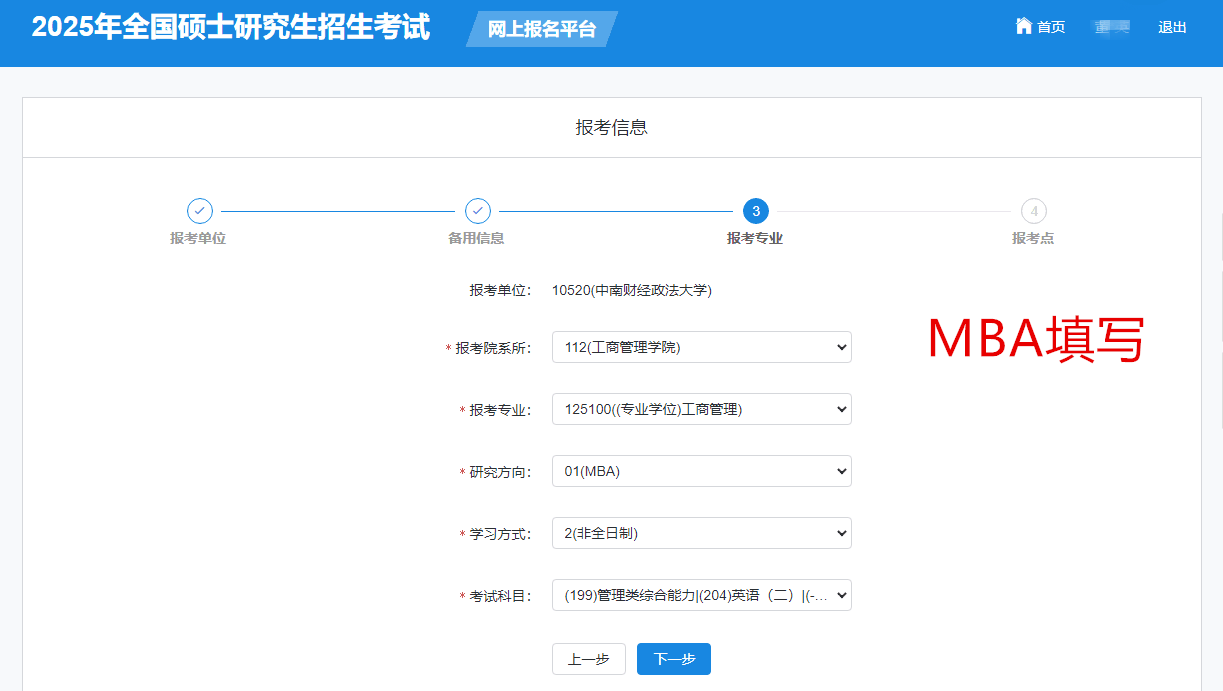Open the 研究方向 dropdown showing 01(MBA)
Viewport: 1223px width, 691px height.
[x=701, y=471]
